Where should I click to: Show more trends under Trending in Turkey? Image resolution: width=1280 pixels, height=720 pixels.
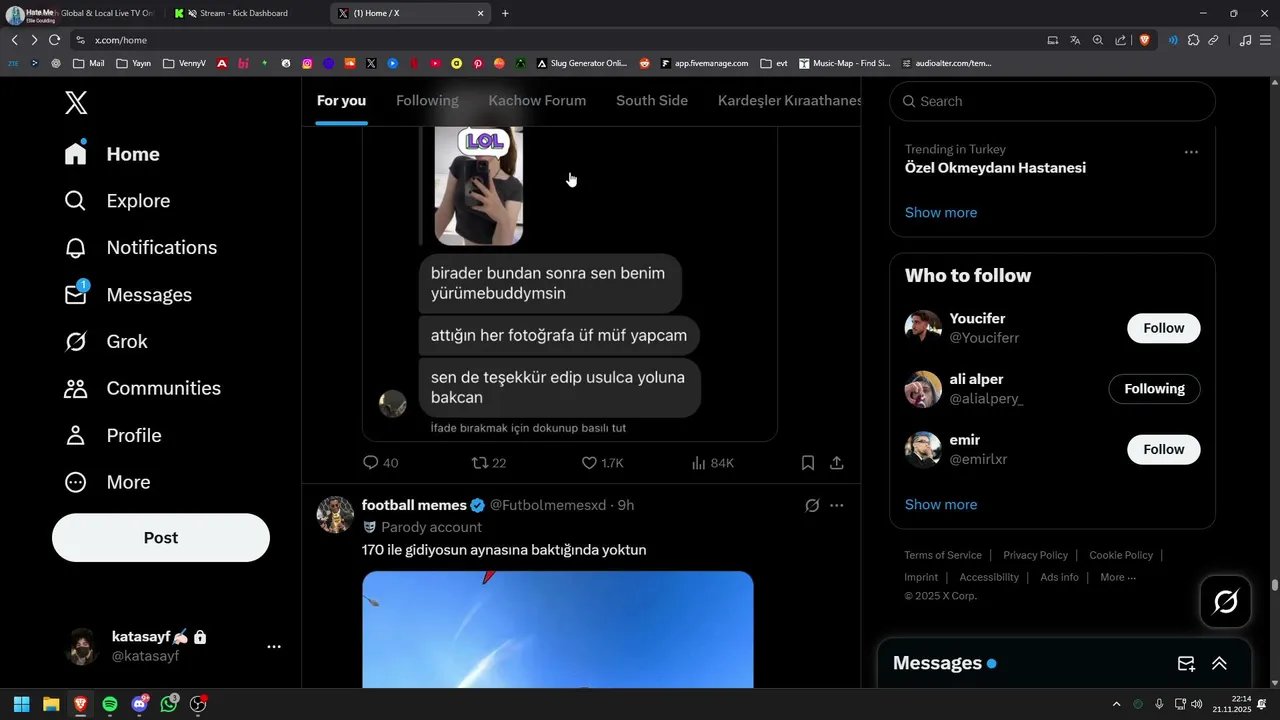(x=941, y=213)
